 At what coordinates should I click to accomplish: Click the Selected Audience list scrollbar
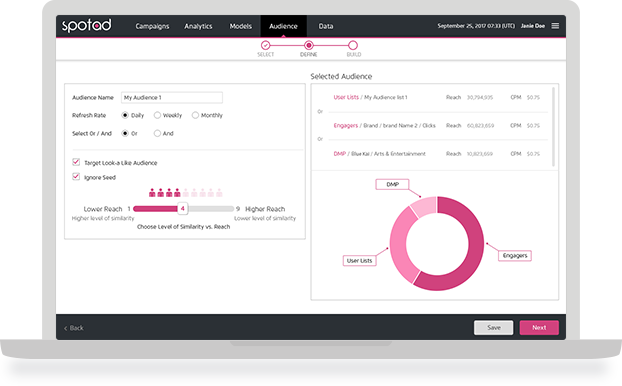553,127
